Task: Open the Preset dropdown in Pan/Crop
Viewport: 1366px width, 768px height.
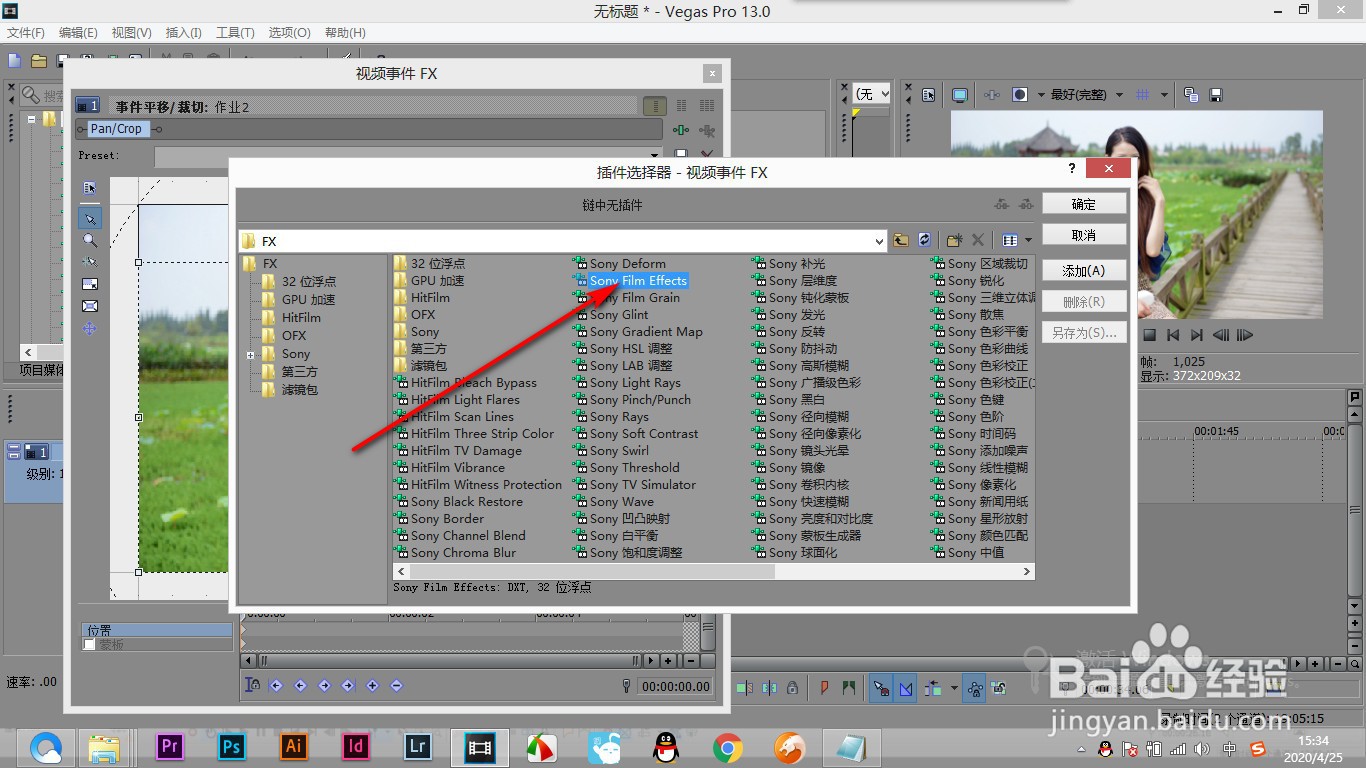Action: (x=656, y=156)
